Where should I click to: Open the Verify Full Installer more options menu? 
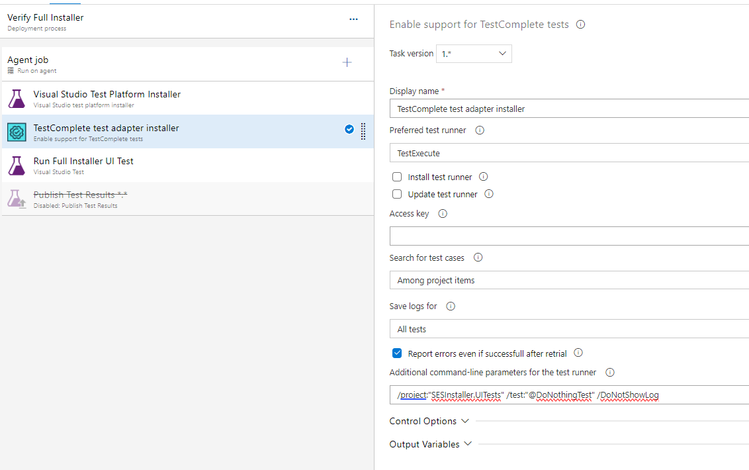[353, 19]
